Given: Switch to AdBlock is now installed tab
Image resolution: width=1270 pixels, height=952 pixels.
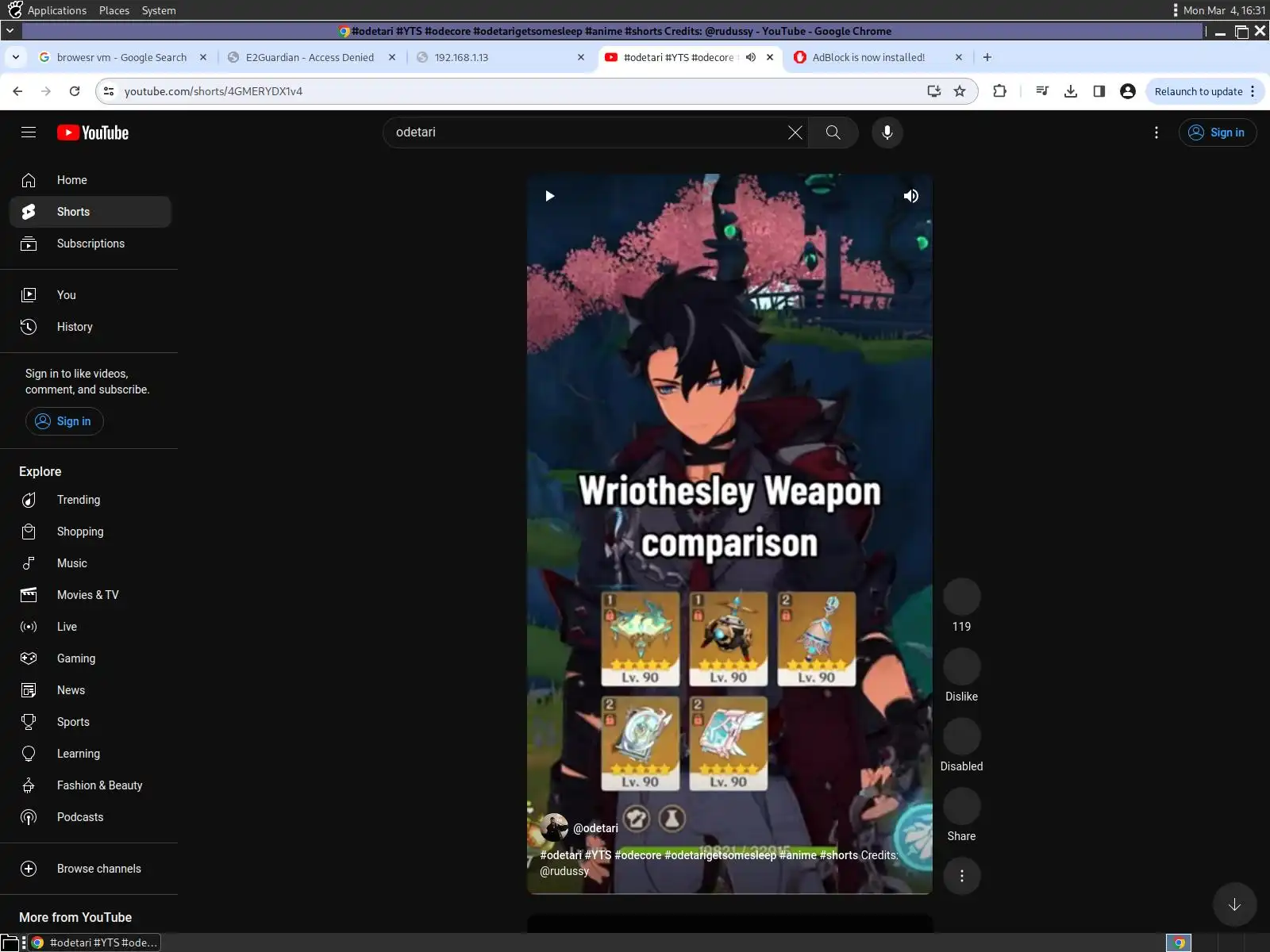Looking at the screenshot, I should point(877,57).
